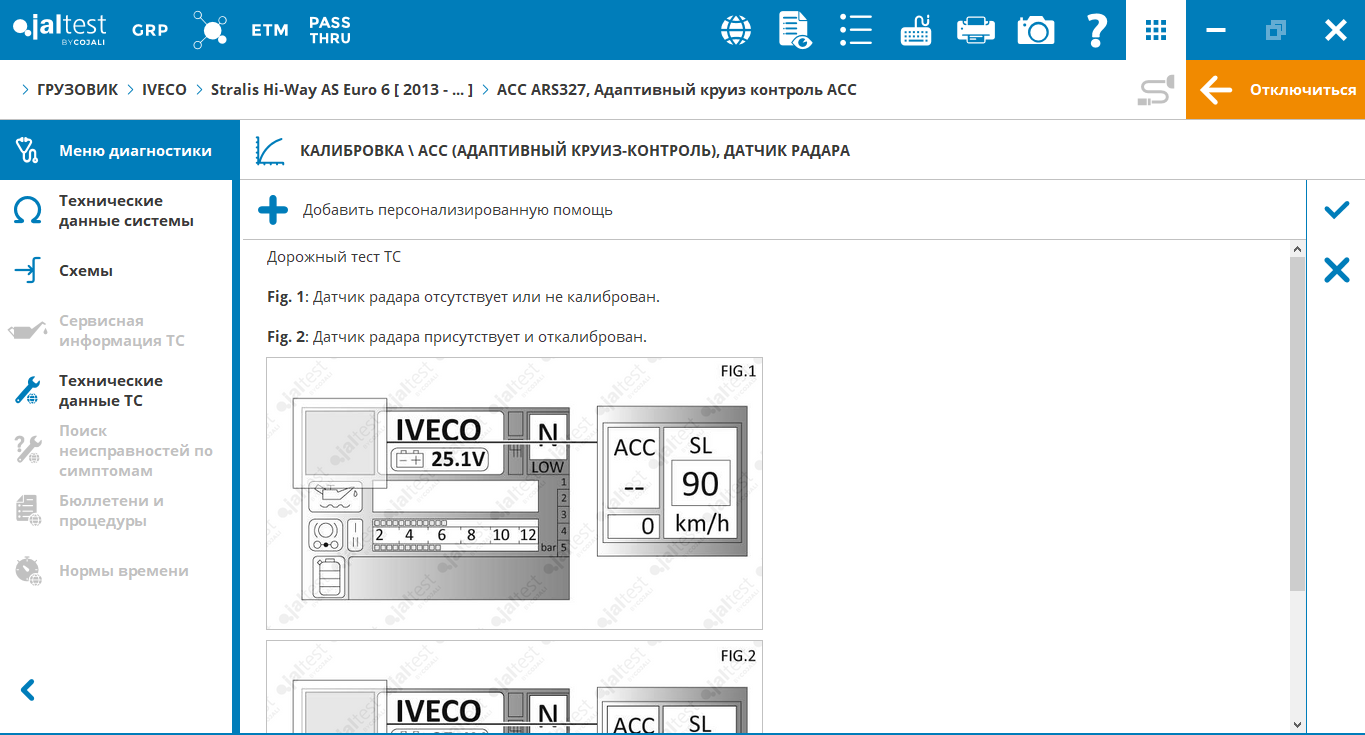Open the virtual keyboard icon
This screenshot has width=1365, height=735.
coord(916,30)
